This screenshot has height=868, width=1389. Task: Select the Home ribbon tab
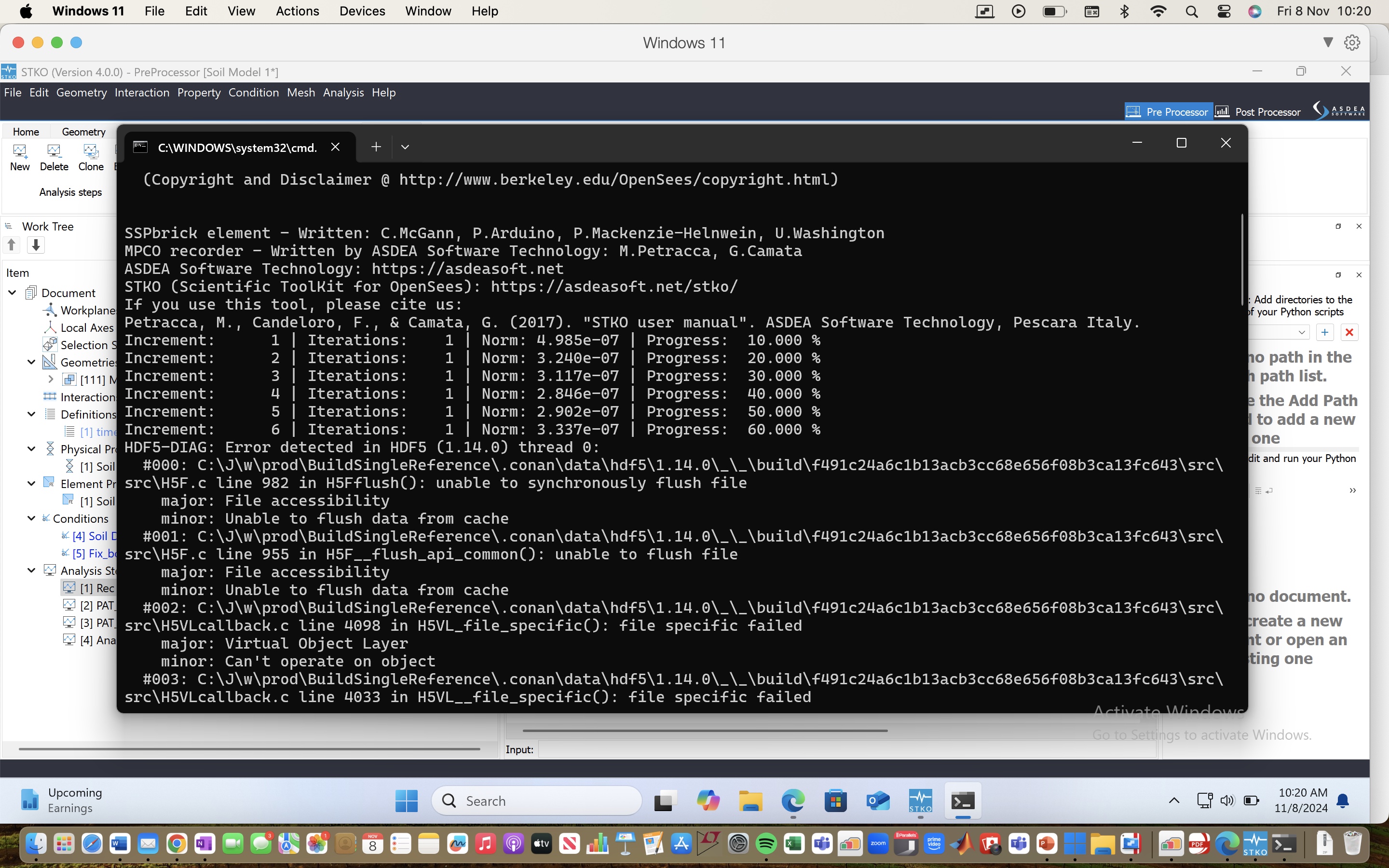coord(26,132)
